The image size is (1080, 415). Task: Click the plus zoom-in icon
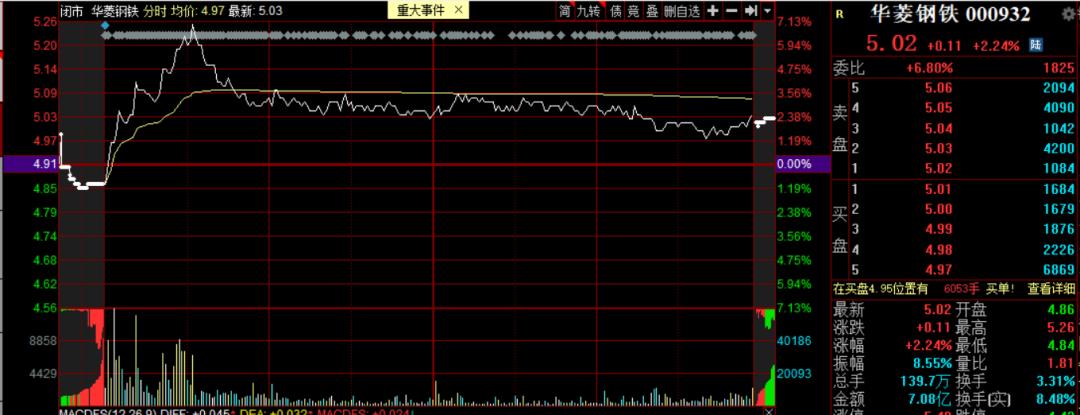click(713, 10)
